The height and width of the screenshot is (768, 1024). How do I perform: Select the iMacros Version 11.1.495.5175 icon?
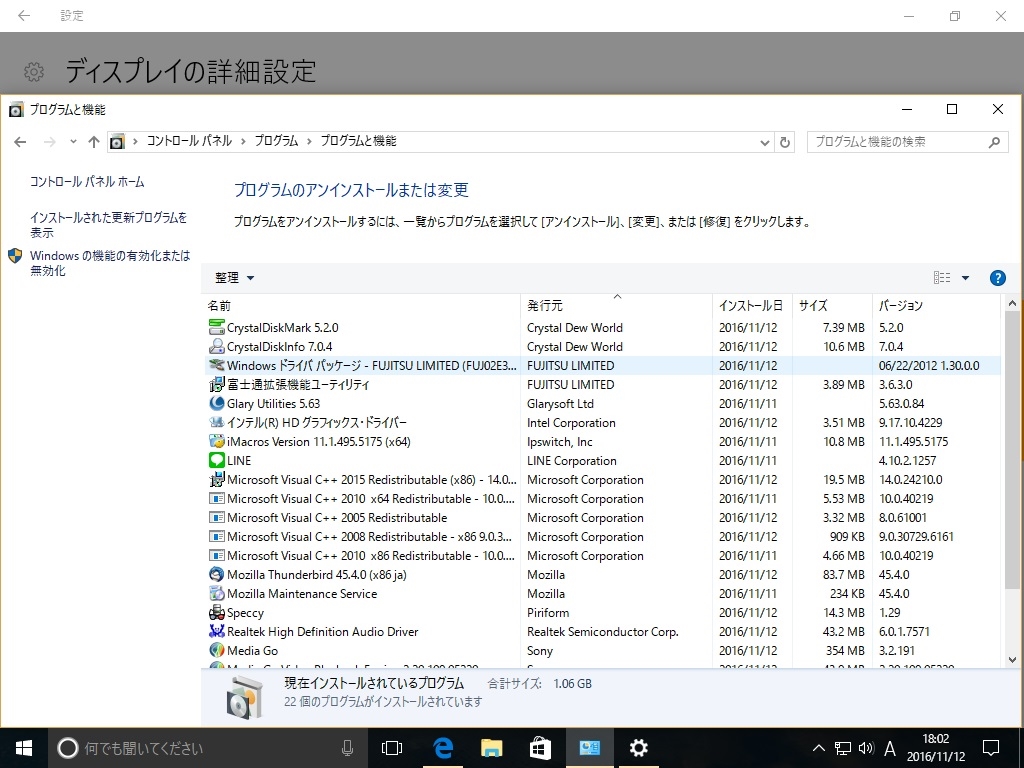click(x=216, y=441)
